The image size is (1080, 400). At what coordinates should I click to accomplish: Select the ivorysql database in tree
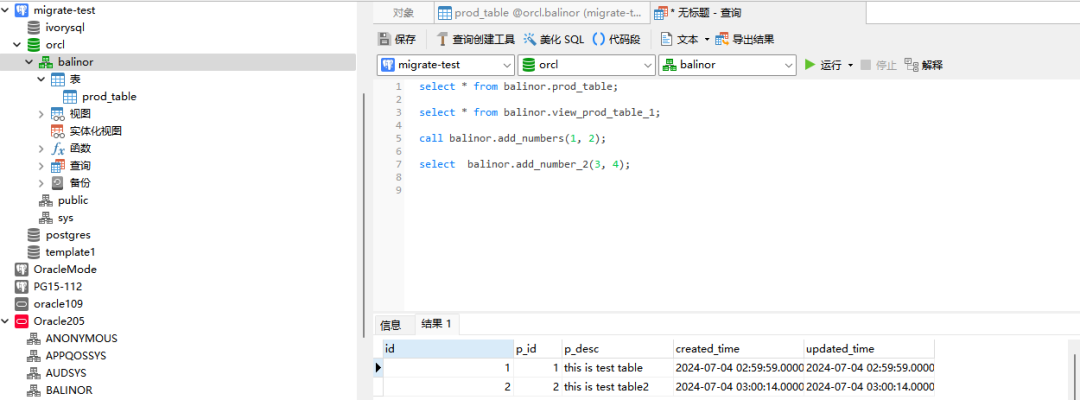(x=65, y=28)
